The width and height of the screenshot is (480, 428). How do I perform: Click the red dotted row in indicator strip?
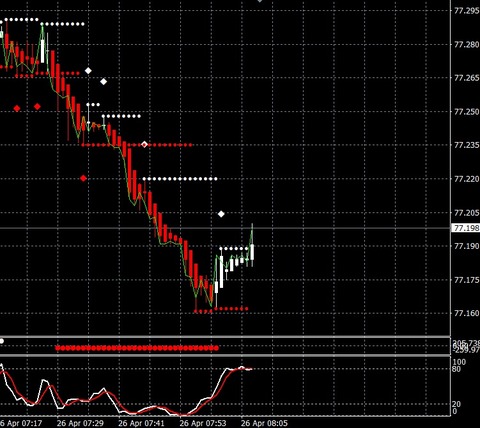click(x=137, y=348)
